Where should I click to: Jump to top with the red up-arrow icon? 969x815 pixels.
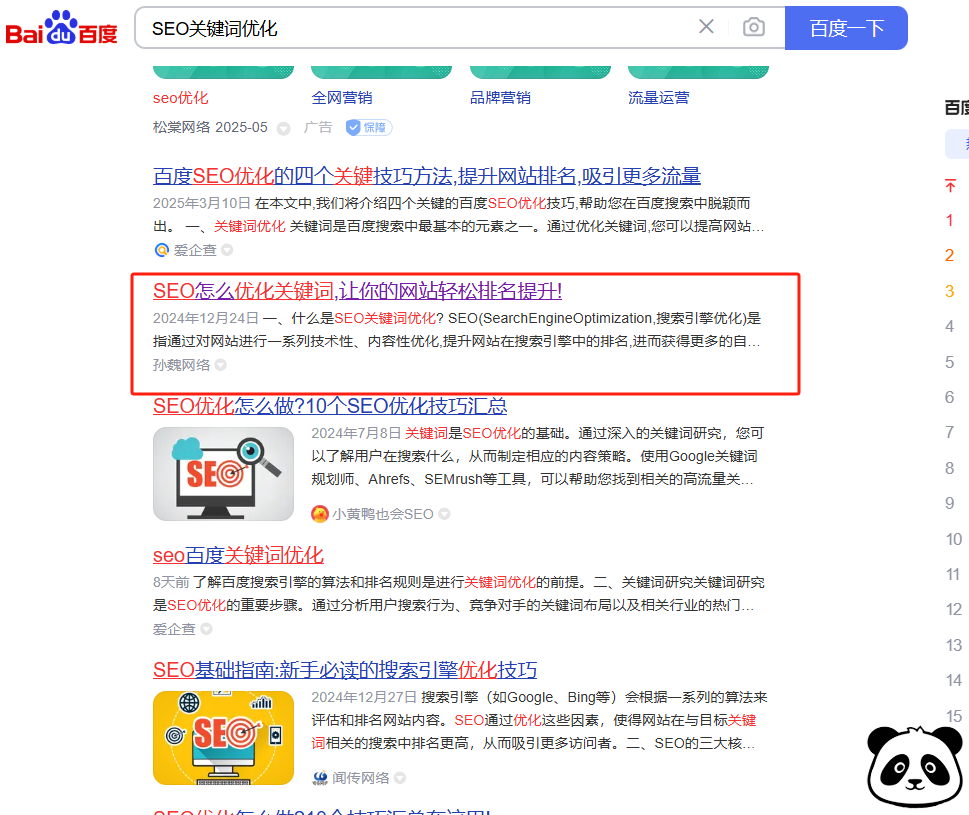[x=950, y=185]
